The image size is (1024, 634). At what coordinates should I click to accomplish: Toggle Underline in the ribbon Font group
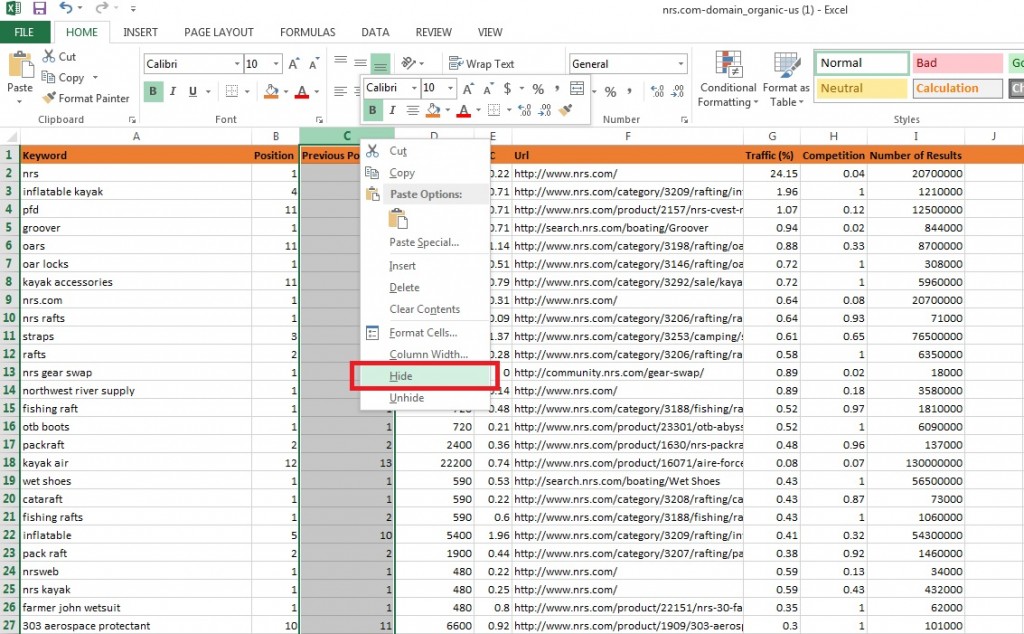(x=192, y=92)
